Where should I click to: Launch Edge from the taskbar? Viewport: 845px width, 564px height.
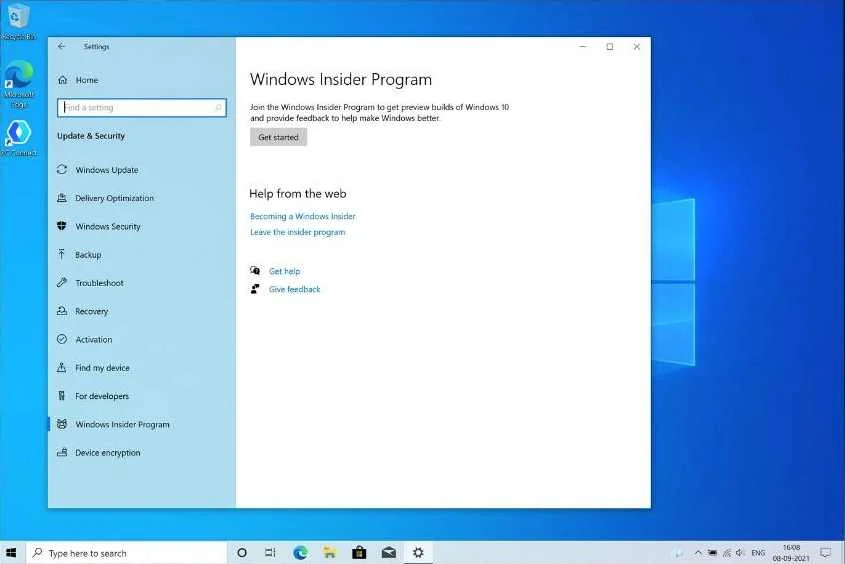[300, 553]
